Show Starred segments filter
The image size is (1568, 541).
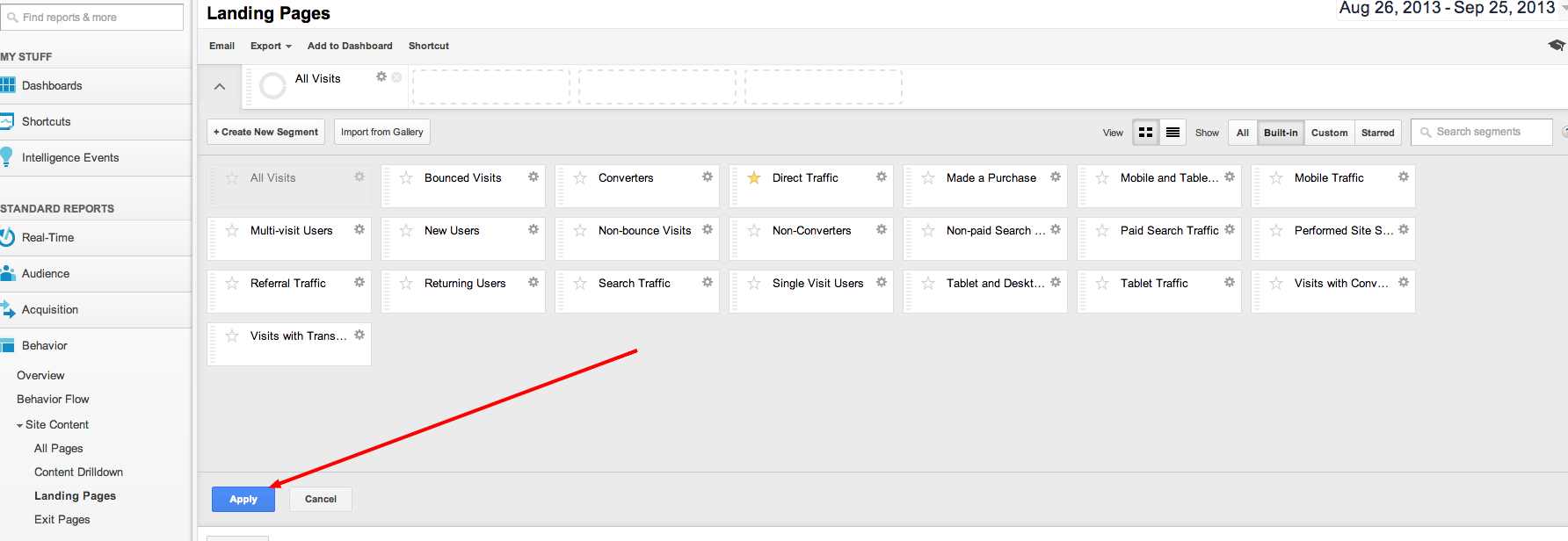click(x=1377, y=133)
